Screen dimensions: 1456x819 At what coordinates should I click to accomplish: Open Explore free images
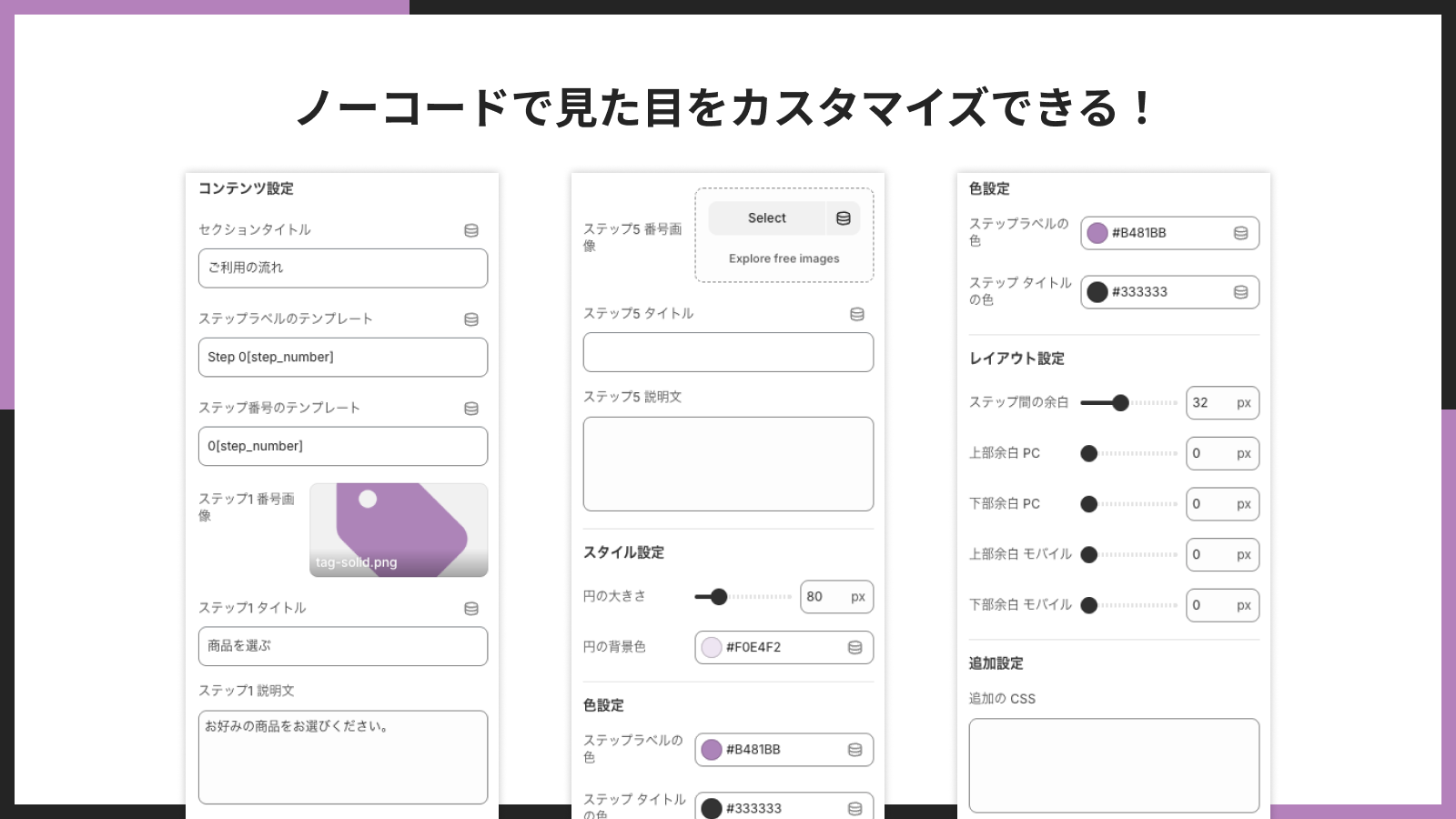784,258
